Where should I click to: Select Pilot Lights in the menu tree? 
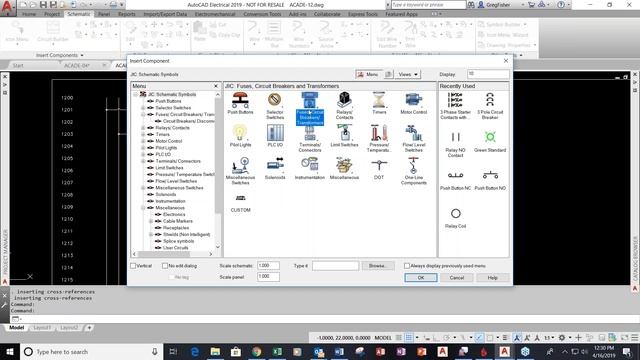point(166,148)
